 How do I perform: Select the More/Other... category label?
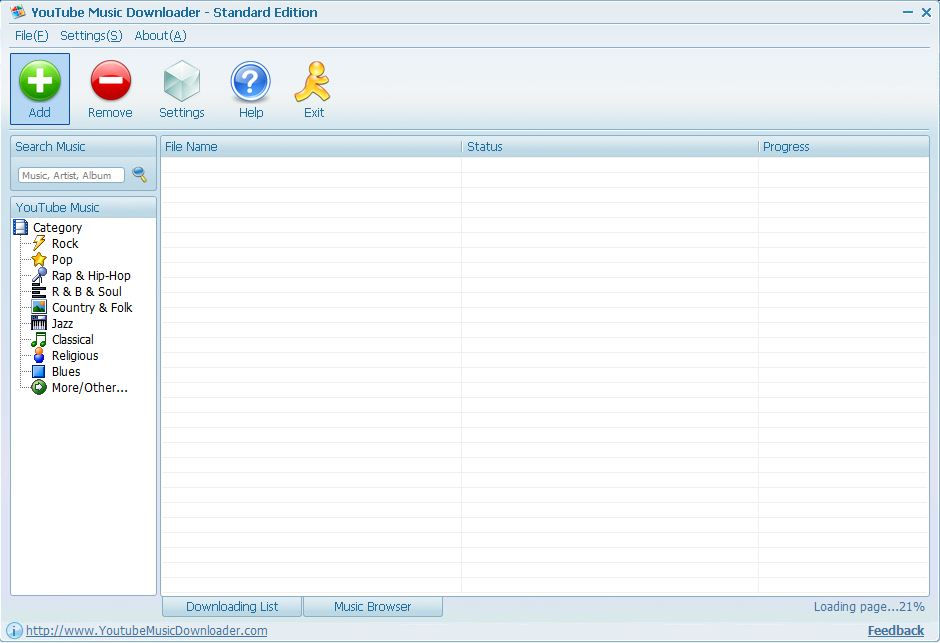(90, 388)
